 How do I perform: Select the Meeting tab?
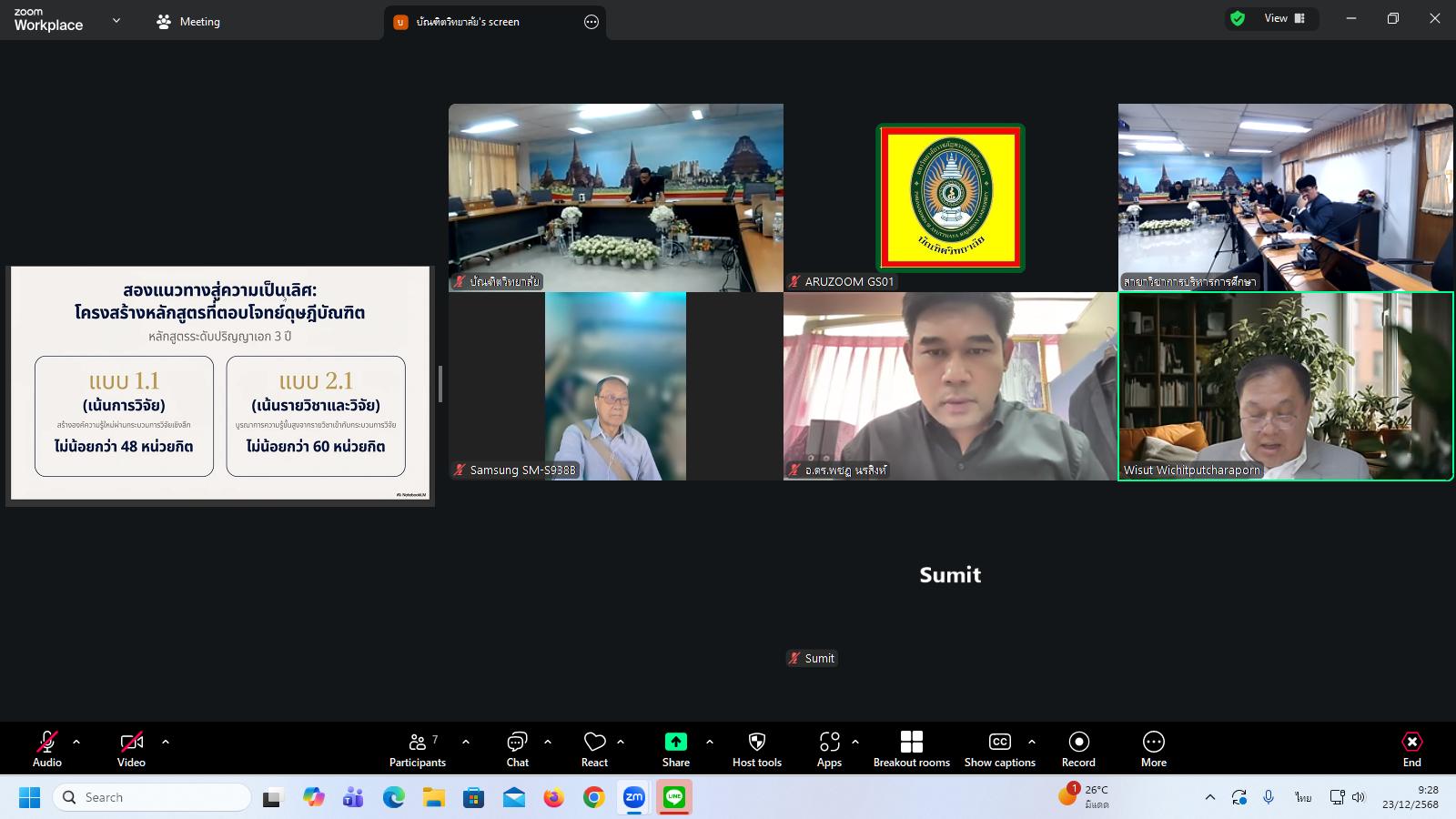point(188,22)
